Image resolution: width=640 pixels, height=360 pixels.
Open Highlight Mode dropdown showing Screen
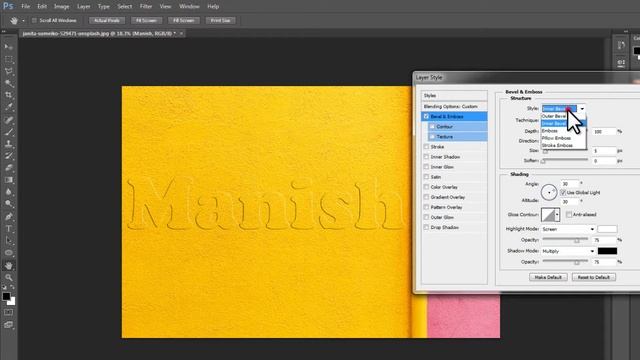click(x=568, y=229)
